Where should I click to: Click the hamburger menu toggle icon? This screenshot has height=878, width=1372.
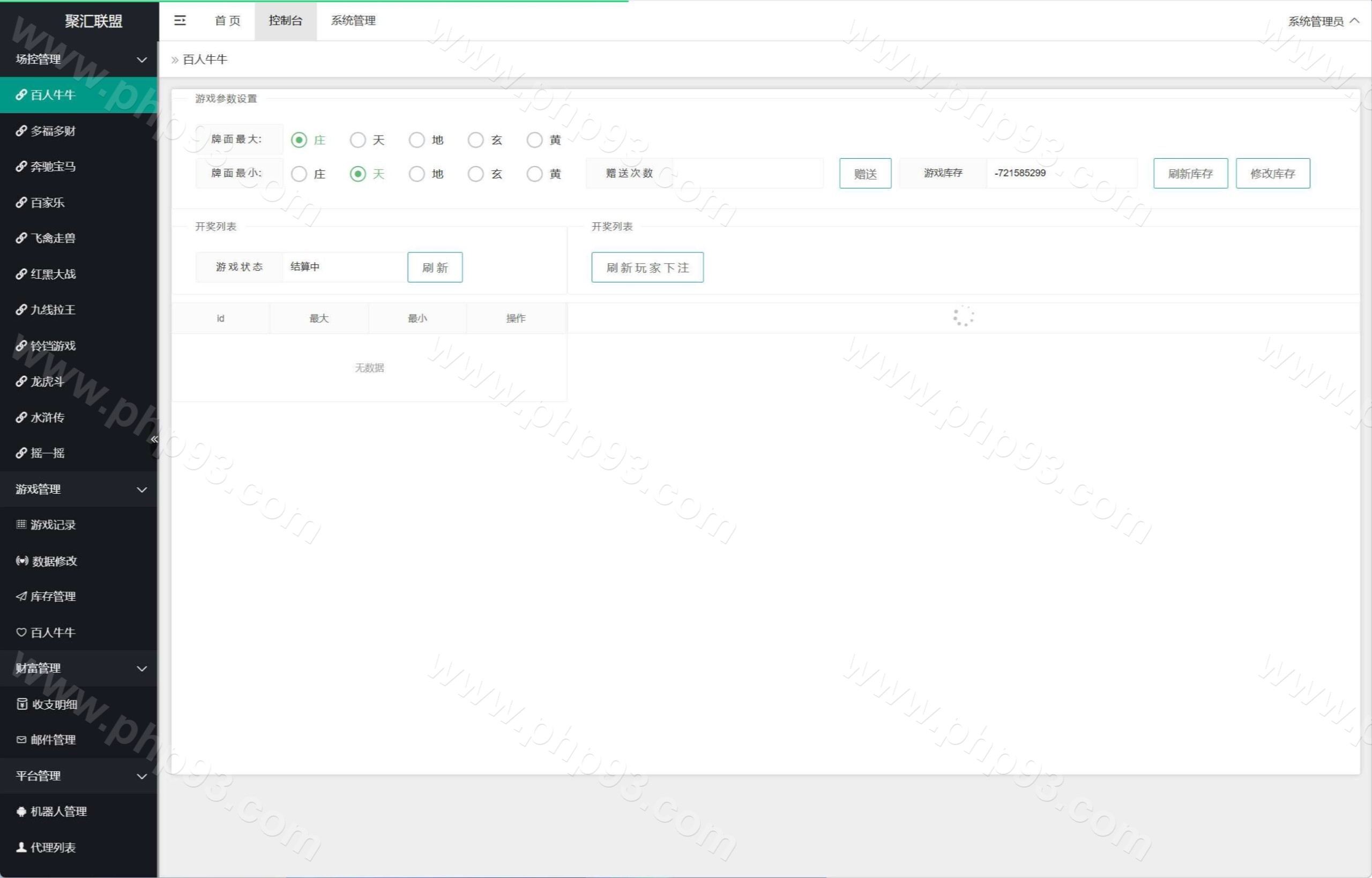click(x=180, y=20)
